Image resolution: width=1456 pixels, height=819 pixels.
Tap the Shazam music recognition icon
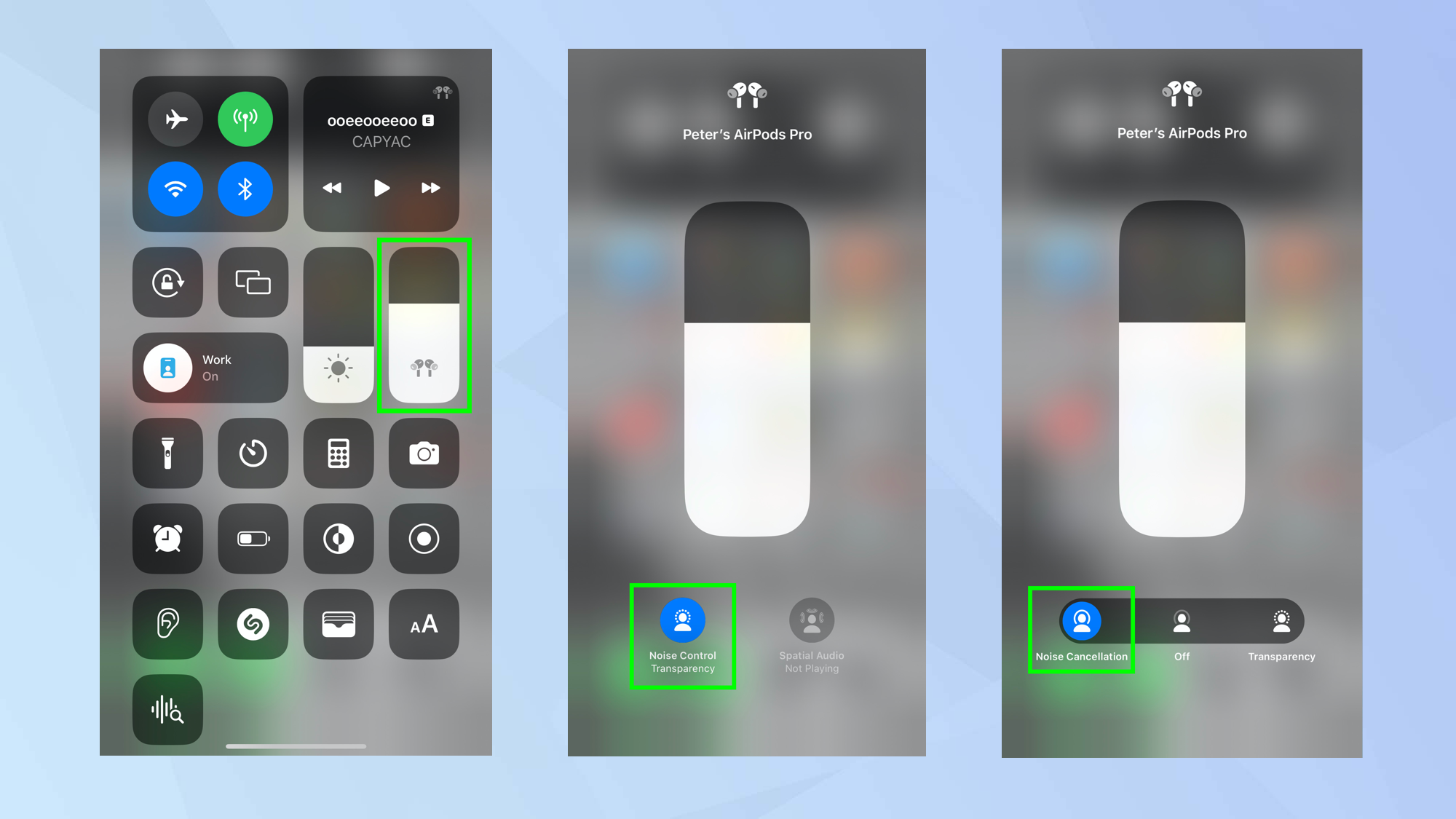(x=253, y=624)
